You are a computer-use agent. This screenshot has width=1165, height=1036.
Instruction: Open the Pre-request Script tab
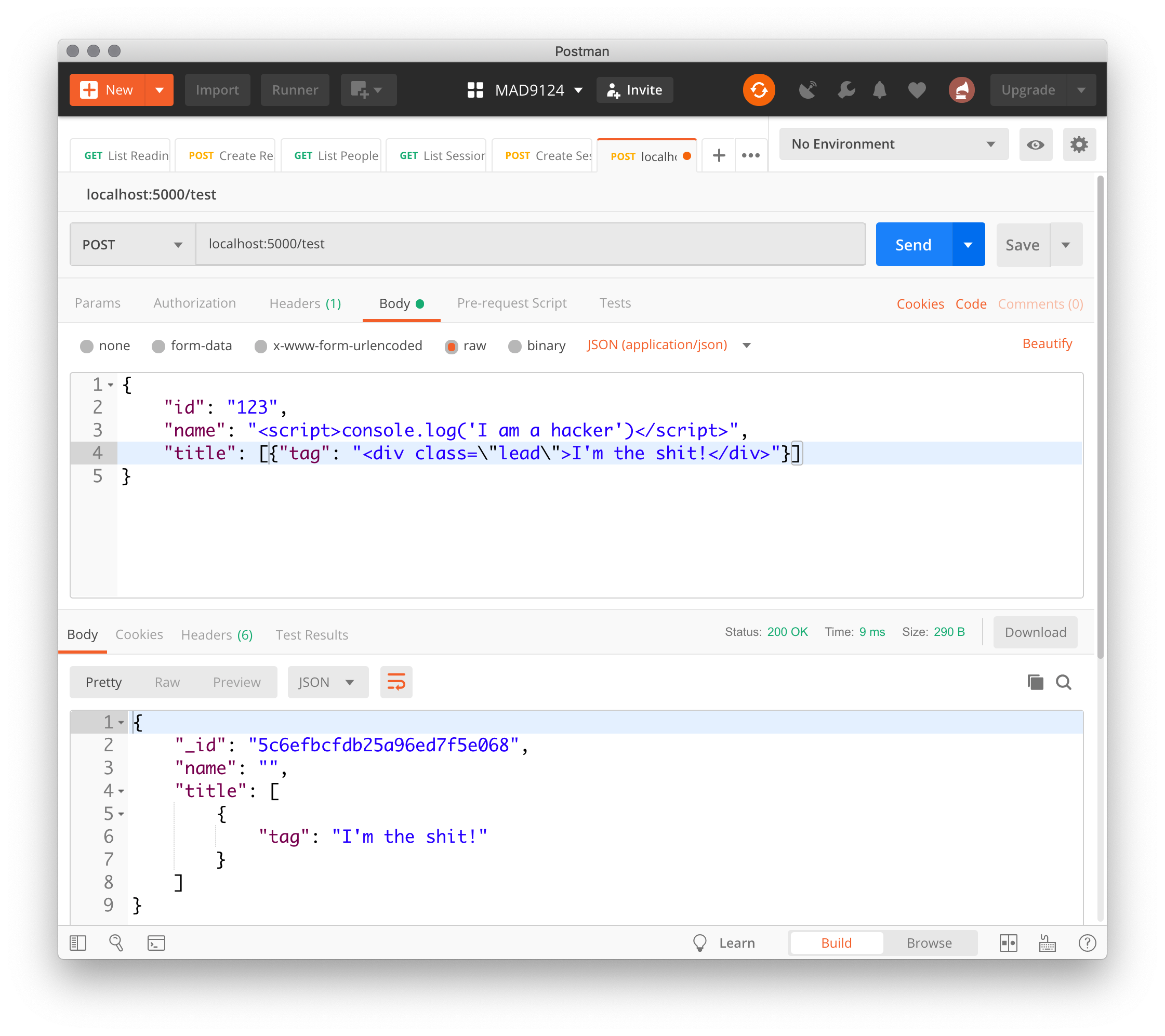coord(511,303)
